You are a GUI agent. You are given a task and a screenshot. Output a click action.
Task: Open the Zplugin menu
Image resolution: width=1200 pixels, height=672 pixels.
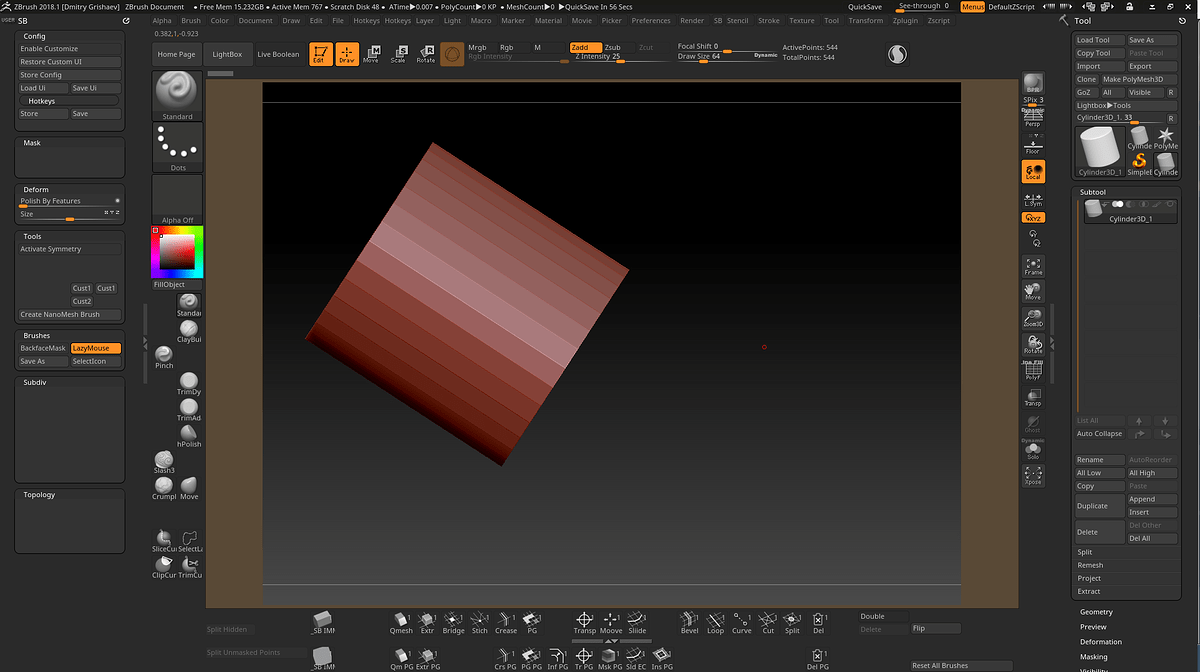pos(905,20)
